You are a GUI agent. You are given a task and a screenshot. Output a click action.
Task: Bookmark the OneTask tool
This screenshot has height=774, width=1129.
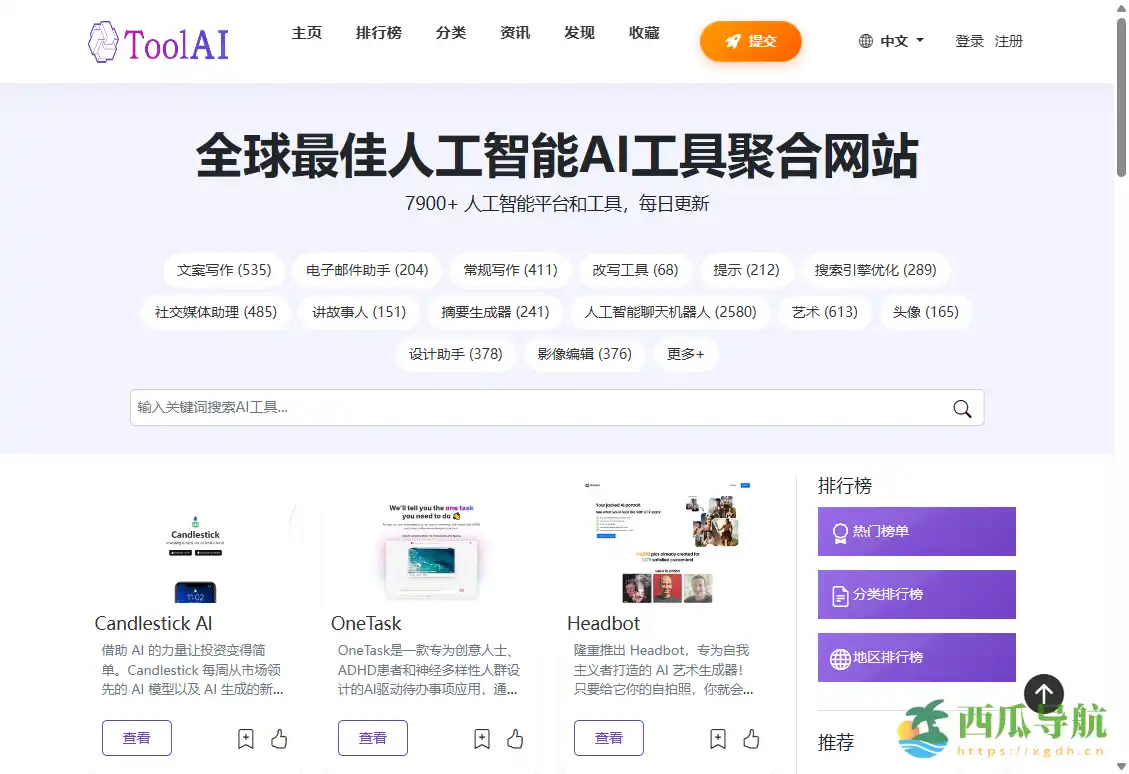click(482, 739)
